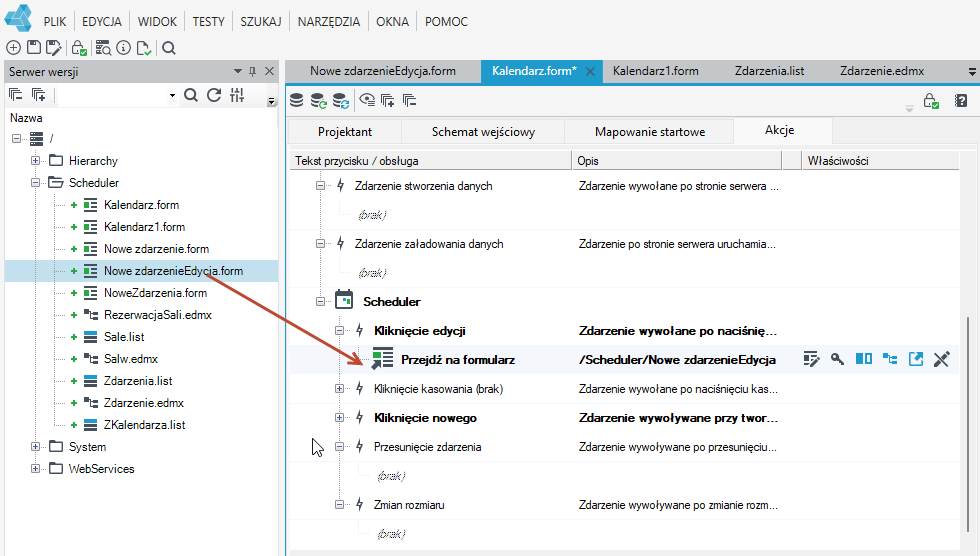The height and width of the screenshot is (556, 980).
Task: Open the Schemat wejściowy tab
Action: coord(483,132)
